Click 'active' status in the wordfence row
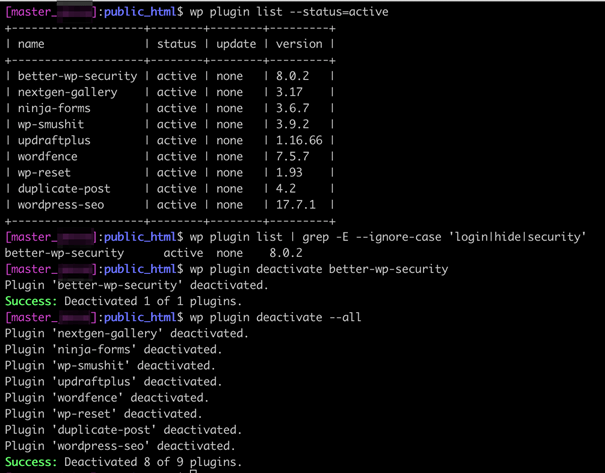The image size is (605, 473). pyautogui.click(x=176, y=156)
